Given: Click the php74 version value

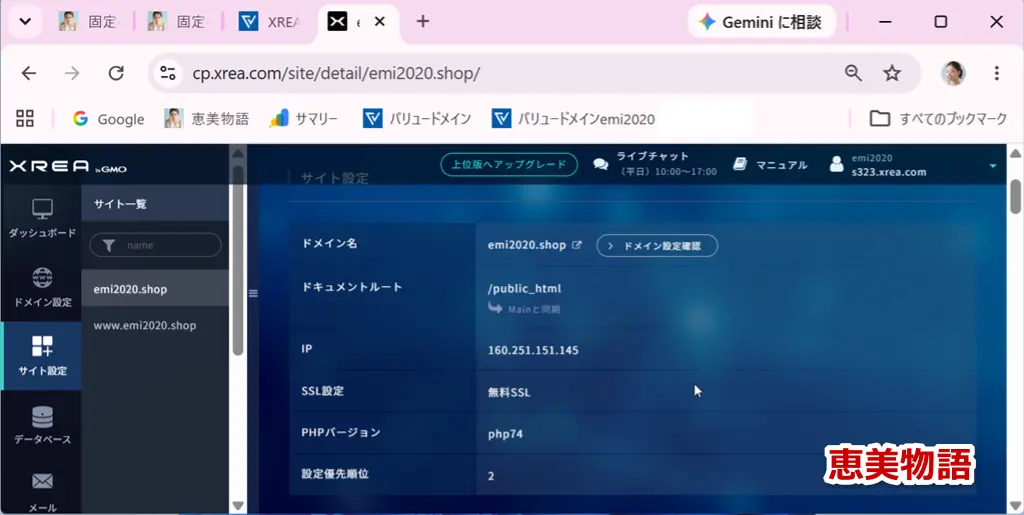Looking at the screenshot, I should [x=505, y=434].
